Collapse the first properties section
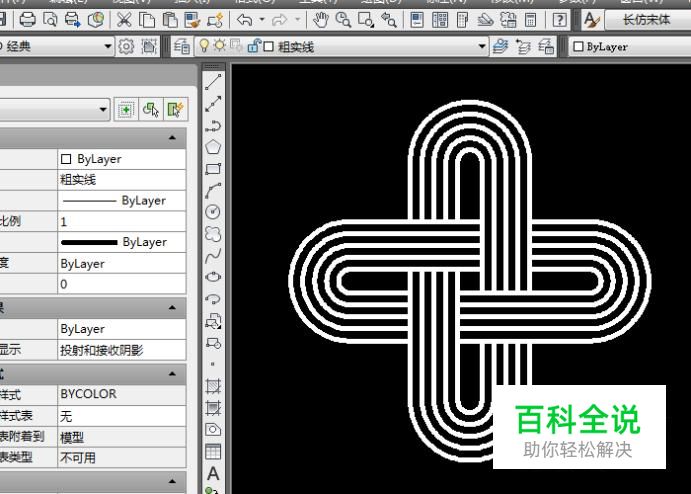Image resolution: width=691 pixels, height=494 pixels. pyautogui.click(x=172, y=138)
